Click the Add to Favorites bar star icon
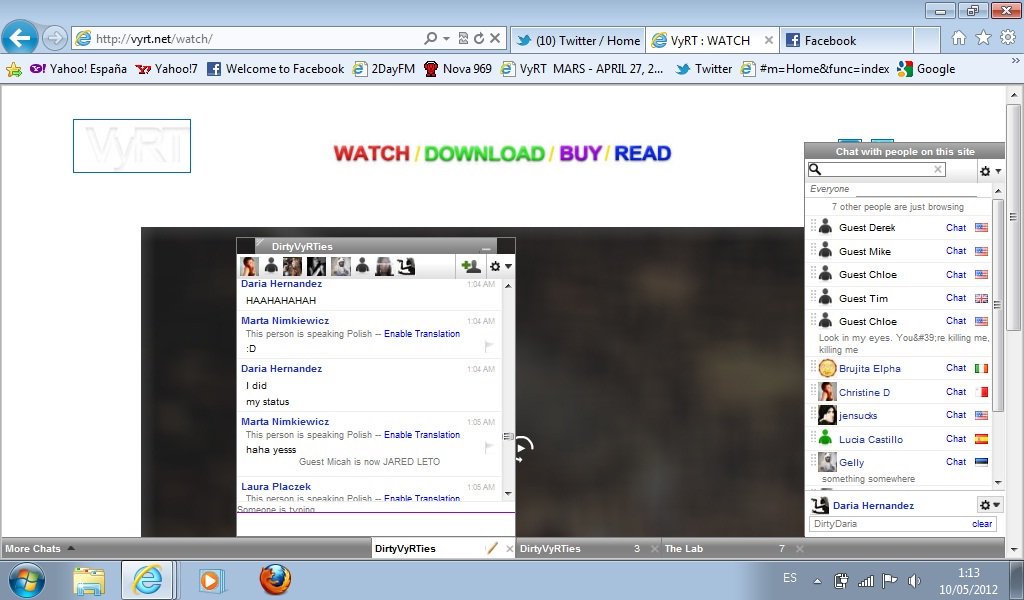Screen dimensions: 1024x600 point(14,69)
